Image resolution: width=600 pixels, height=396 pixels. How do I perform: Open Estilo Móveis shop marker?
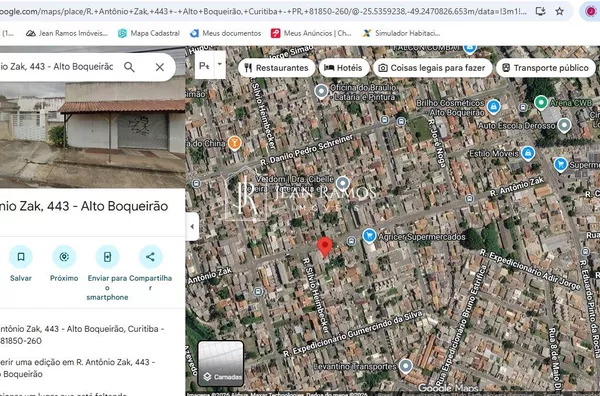[x=528, y=153]
